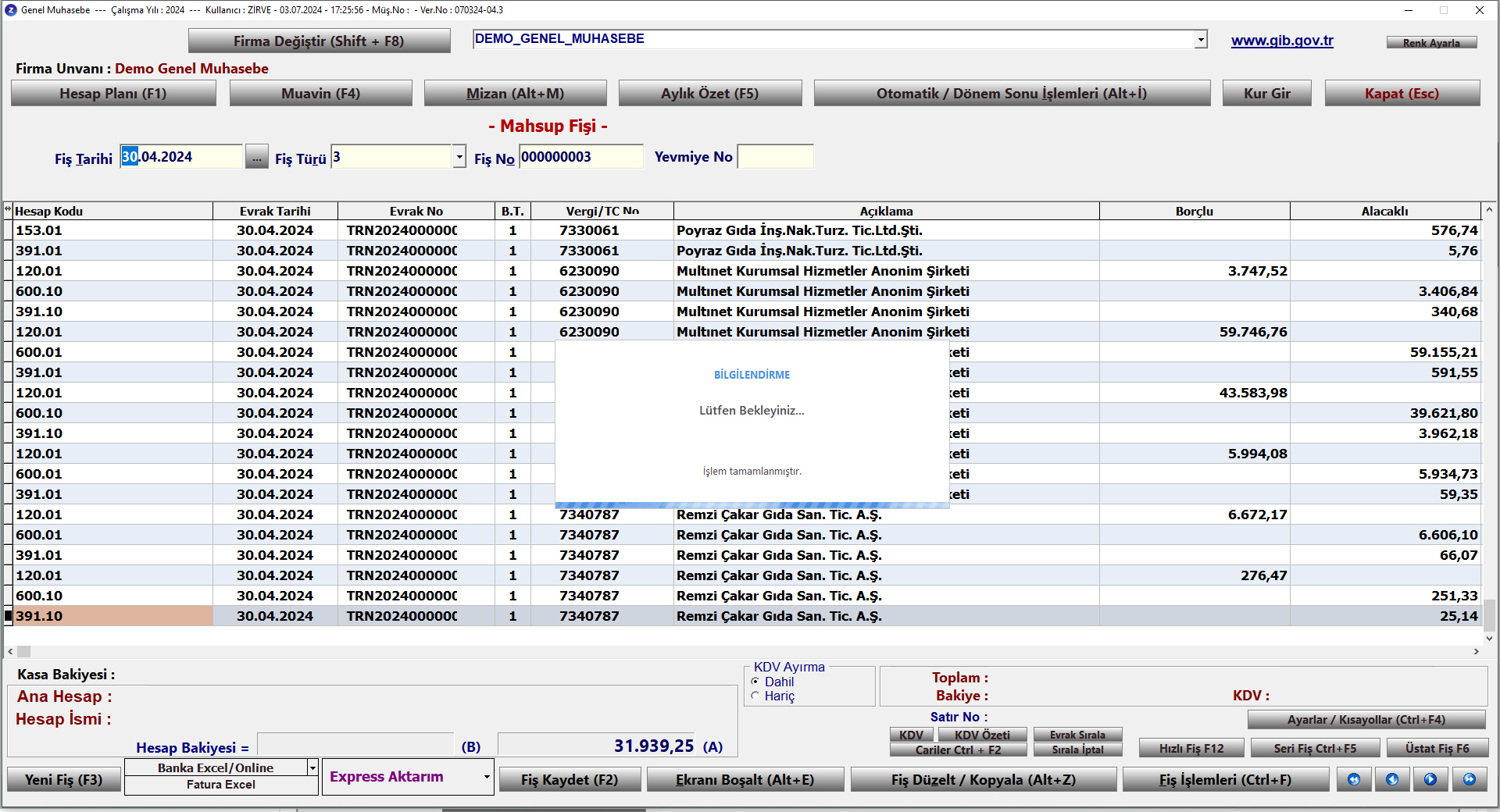Viewport: 1500px width, 812px height.
Task: Jump to the last voucher record
Action: tap(1470, 779)
